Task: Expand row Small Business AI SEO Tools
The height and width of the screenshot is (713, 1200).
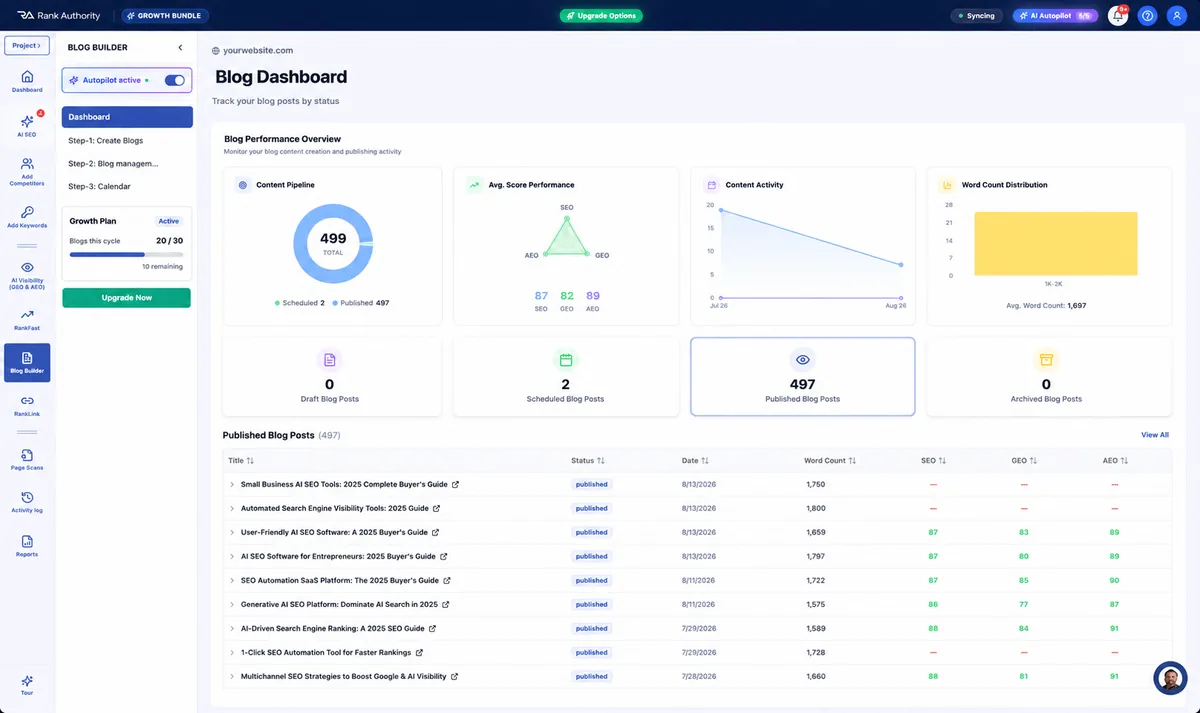Action: 232,484
